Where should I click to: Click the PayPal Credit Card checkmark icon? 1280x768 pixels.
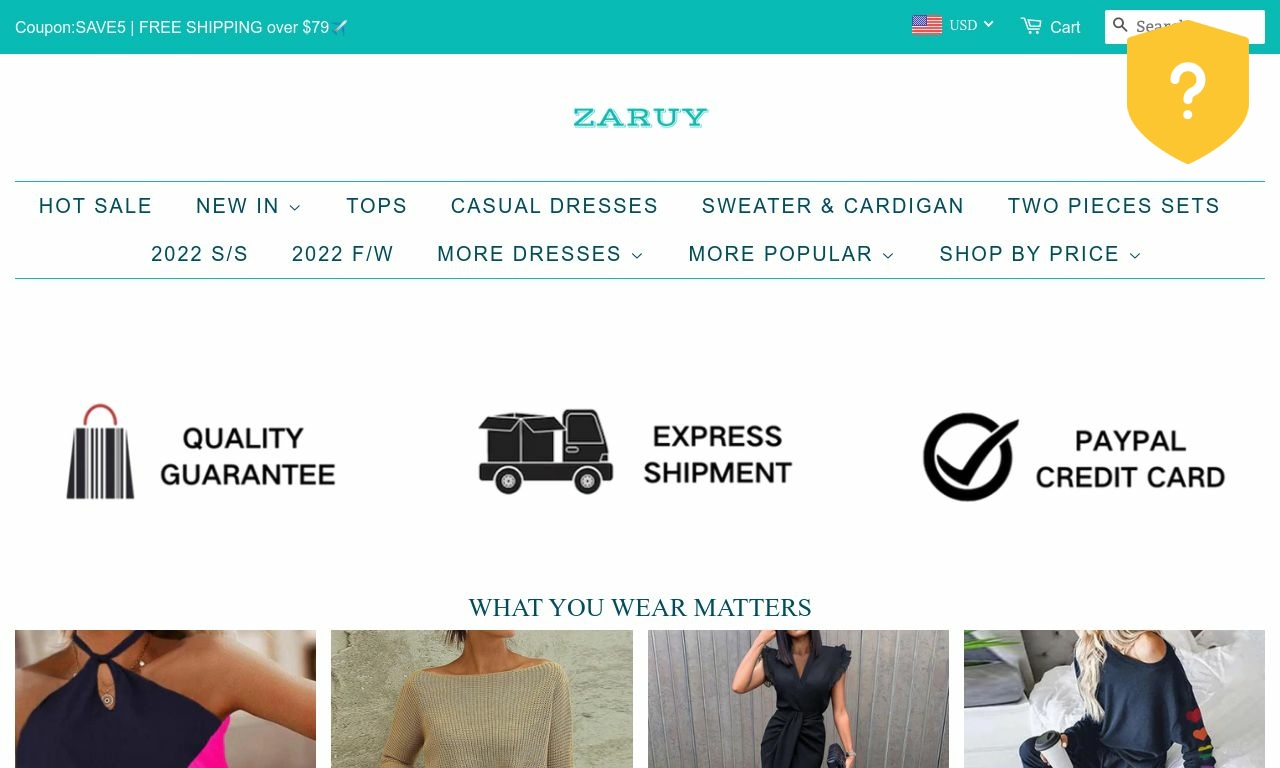[970, 456]
